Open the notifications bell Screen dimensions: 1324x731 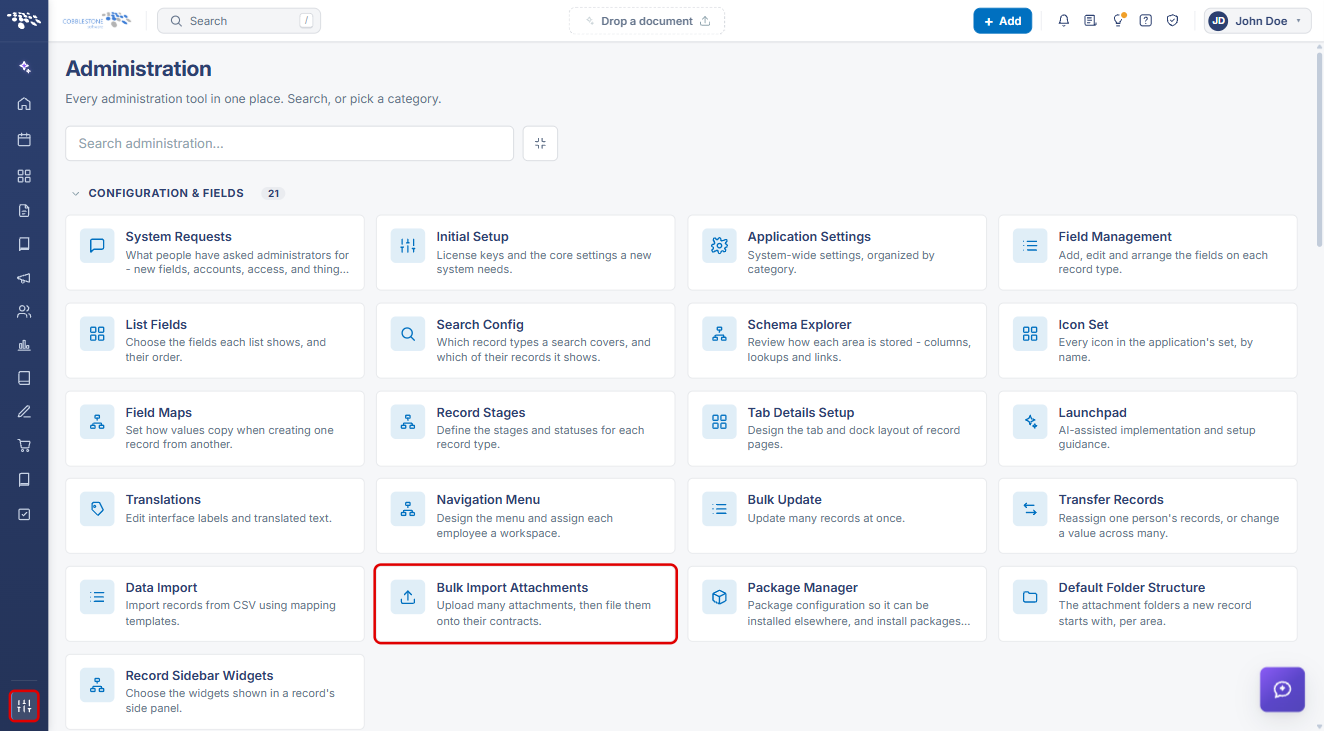point(1064,21)
